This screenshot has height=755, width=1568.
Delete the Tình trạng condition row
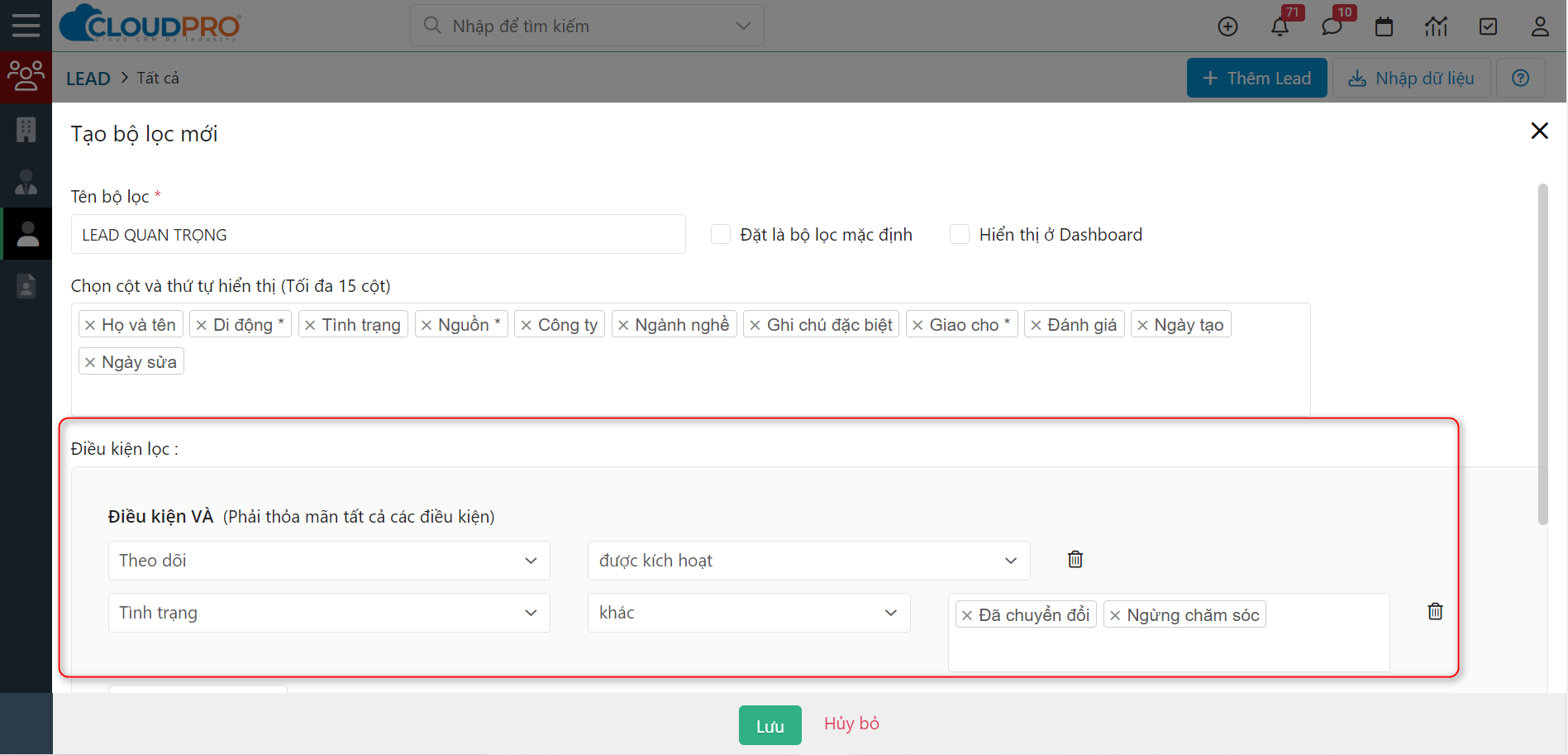tap(1435, 612)
